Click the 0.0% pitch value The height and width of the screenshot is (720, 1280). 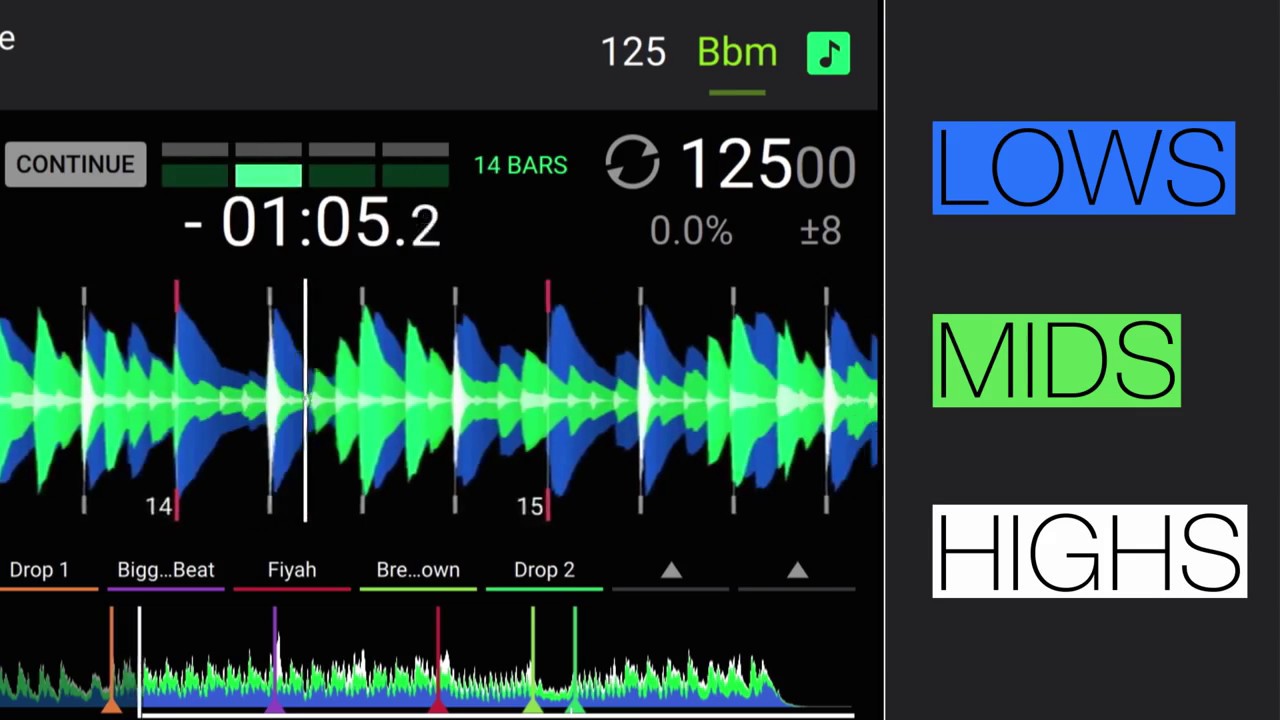(x=691, y=232)
